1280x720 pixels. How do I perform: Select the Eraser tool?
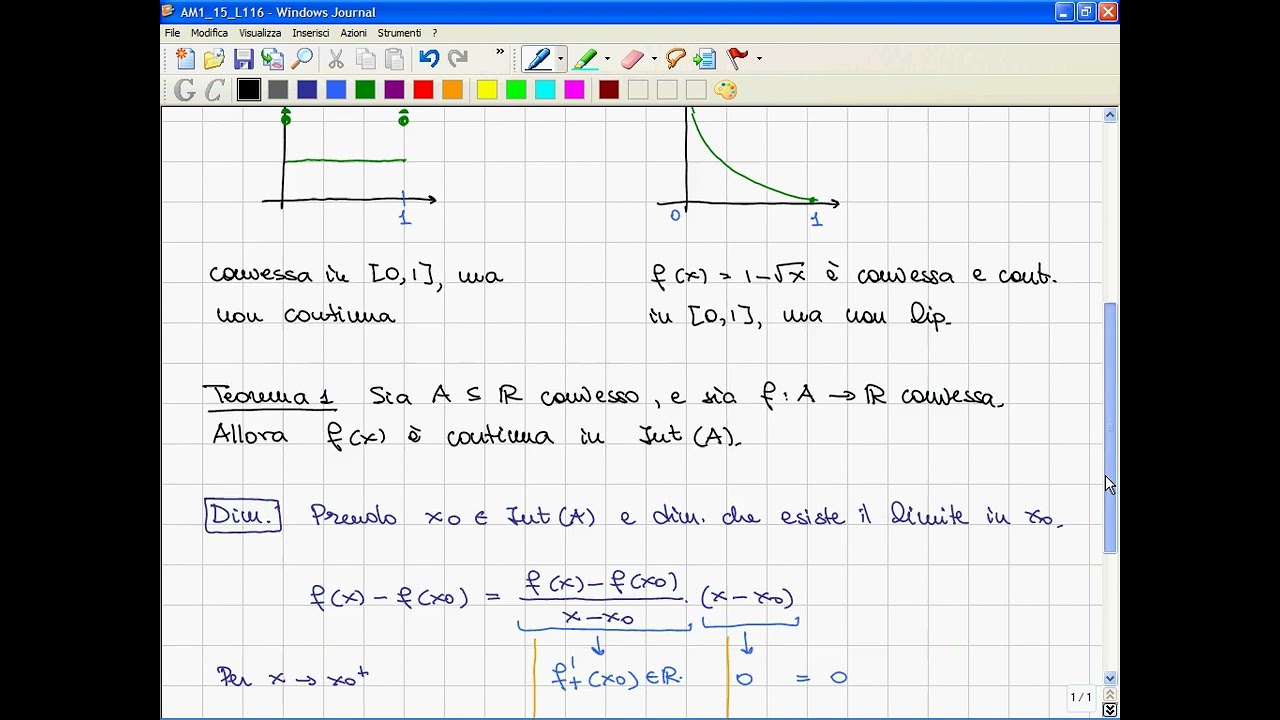pos(633,59)
